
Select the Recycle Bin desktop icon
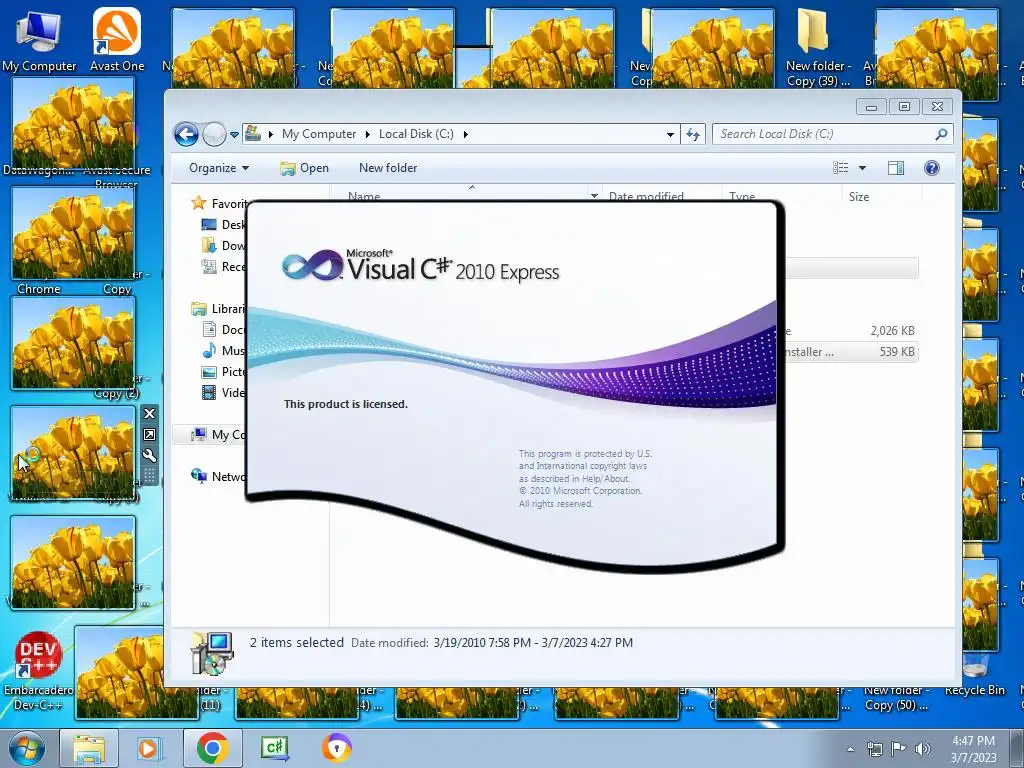click(x=975, y=677)
